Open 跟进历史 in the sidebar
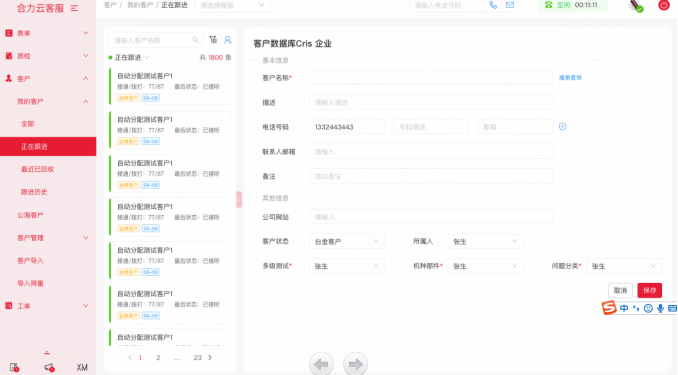678x375 pixels. (x=34, y=192)
